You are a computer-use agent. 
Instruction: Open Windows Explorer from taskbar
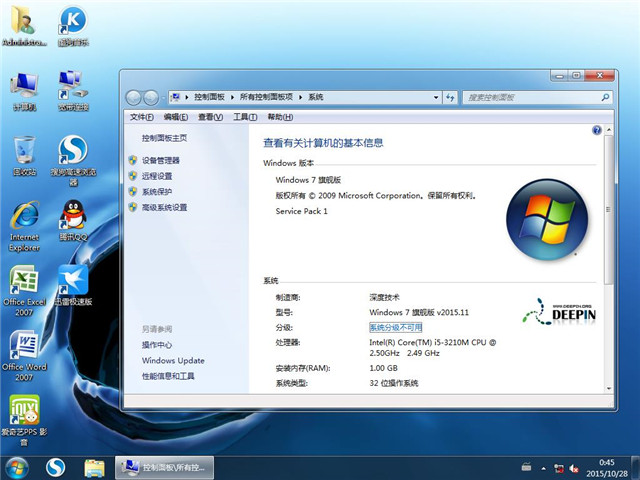94,468
